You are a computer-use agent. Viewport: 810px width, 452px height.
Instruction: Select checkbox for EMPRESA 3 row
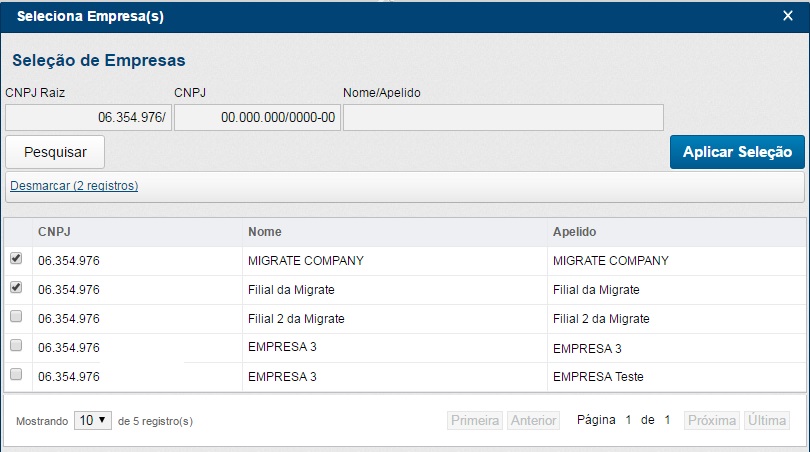pyautogui.click(x=16, y=346)
